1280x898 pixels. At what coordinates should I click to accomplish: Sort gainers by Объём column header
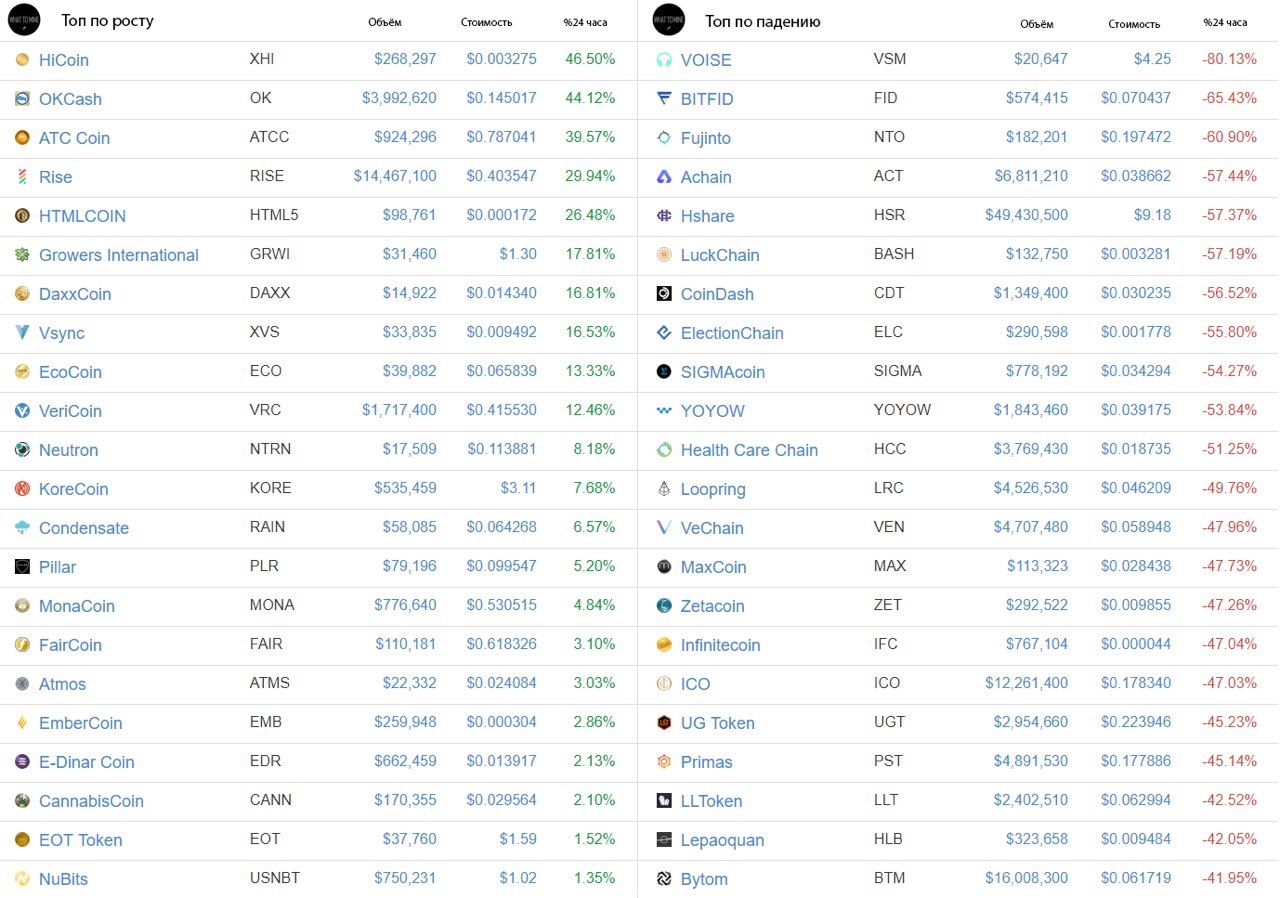click(385, 23)
